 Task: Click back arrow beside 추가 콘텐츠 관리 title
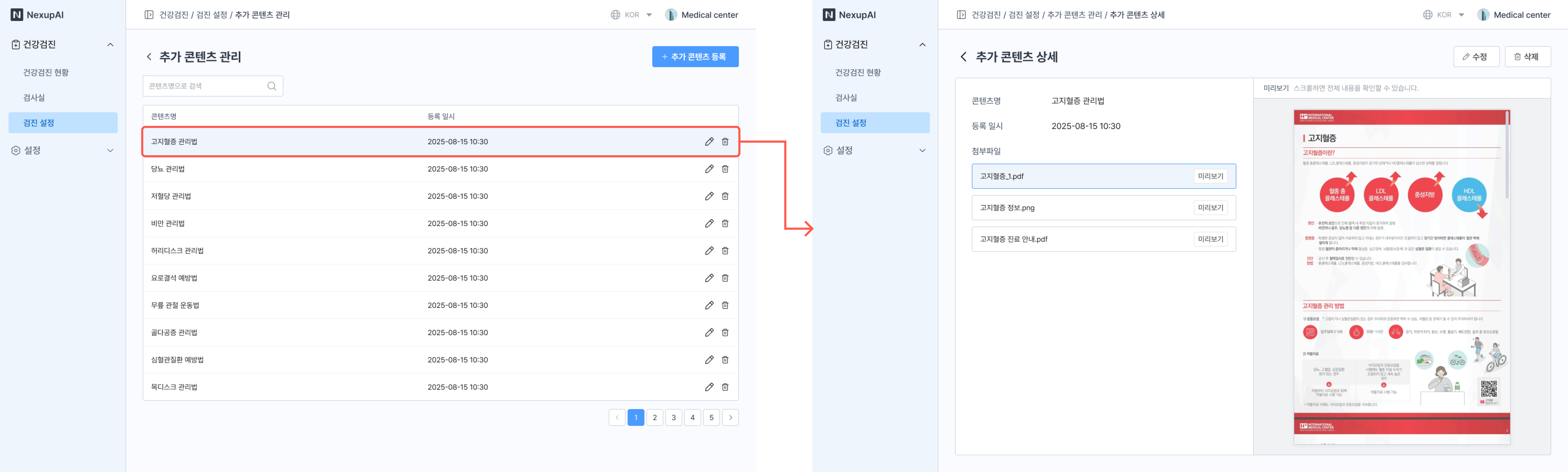pyautogui.click(x=149, y=57)
